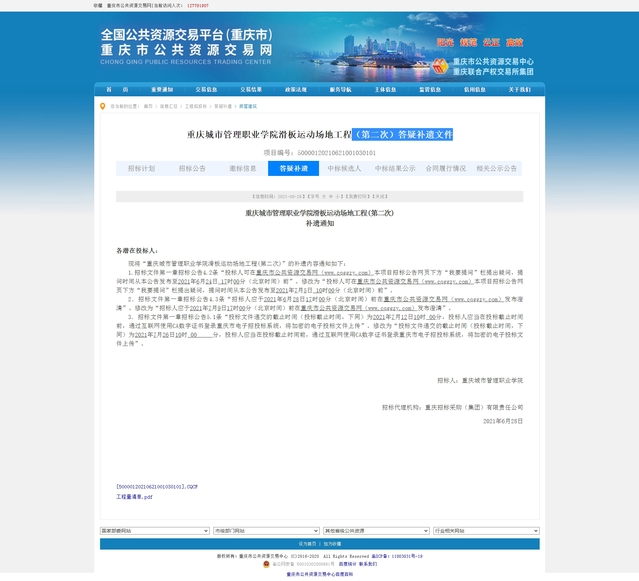Open 政策法规 from the navigation bar
Screen dimensions: 639x581
(296, 90)
